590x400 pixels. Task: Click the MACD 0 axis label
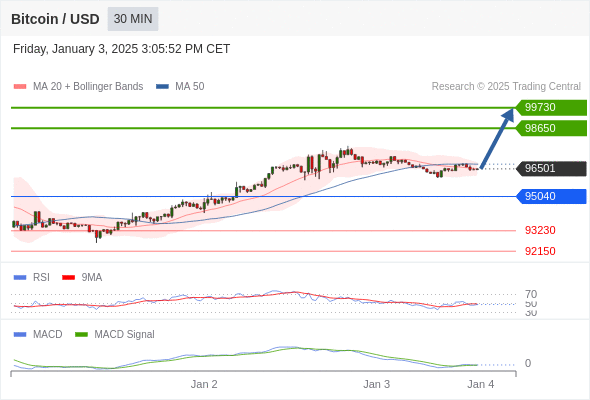pyautogui.click(x=528, y=363)
